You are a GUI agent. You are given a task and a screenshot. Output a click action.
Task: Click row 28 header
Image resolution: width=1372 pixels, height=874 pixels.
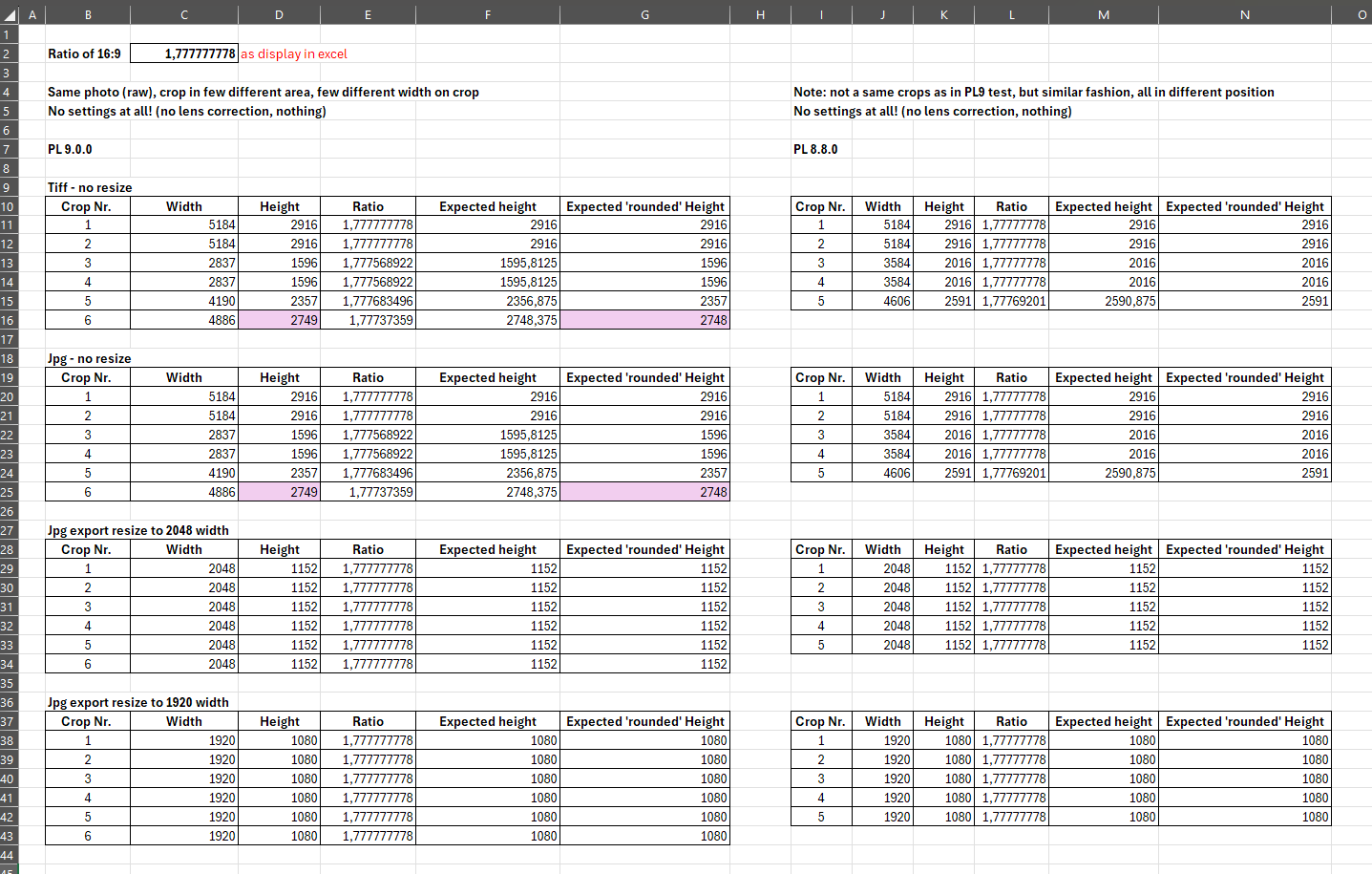tap(8, 550)
